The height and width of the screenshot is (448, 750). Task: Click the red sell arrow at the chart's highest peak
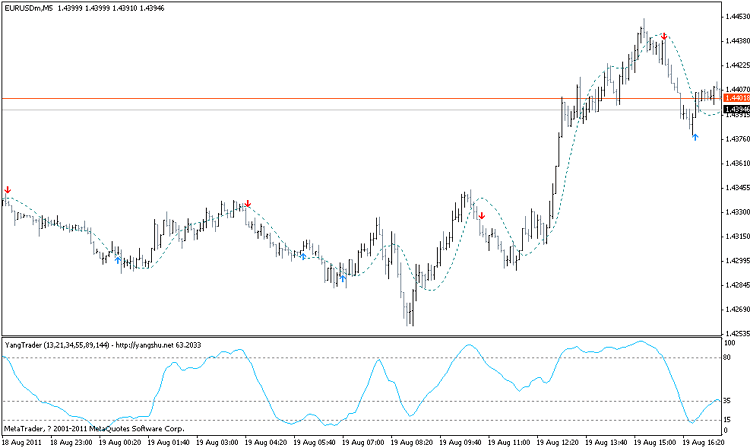click(x=663, y=37)
